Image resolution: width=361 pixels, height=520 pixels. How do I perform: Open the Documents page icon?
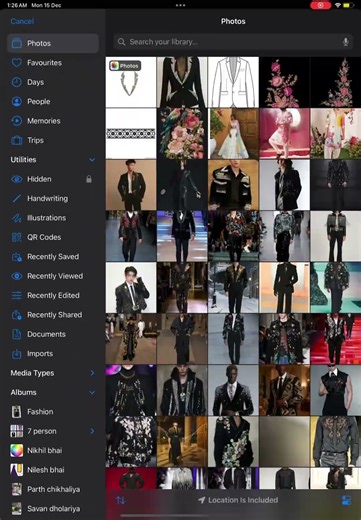(17, 334)
